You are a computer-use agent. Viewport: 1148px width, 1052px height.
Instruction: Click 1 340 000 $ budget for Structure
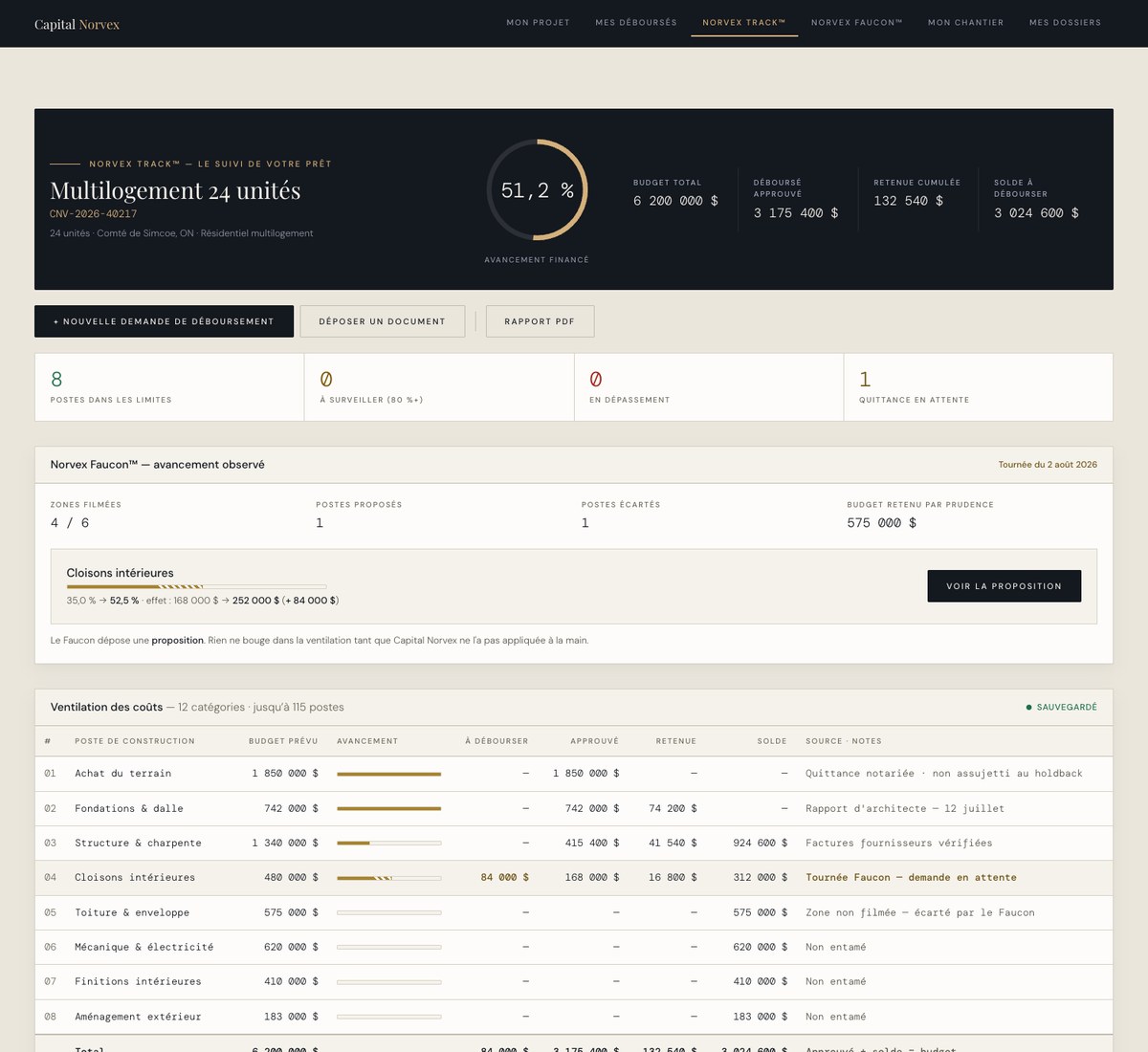click(285, 844)
